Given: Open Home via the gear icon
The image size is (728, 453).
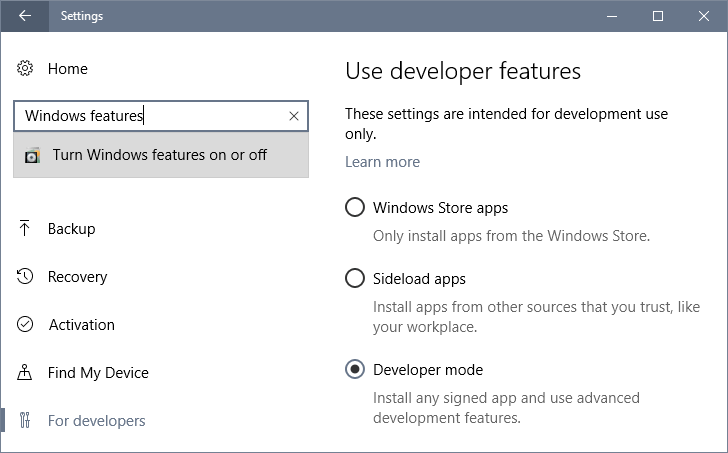Looking at the screenshot, I should (x=25, y=68).
